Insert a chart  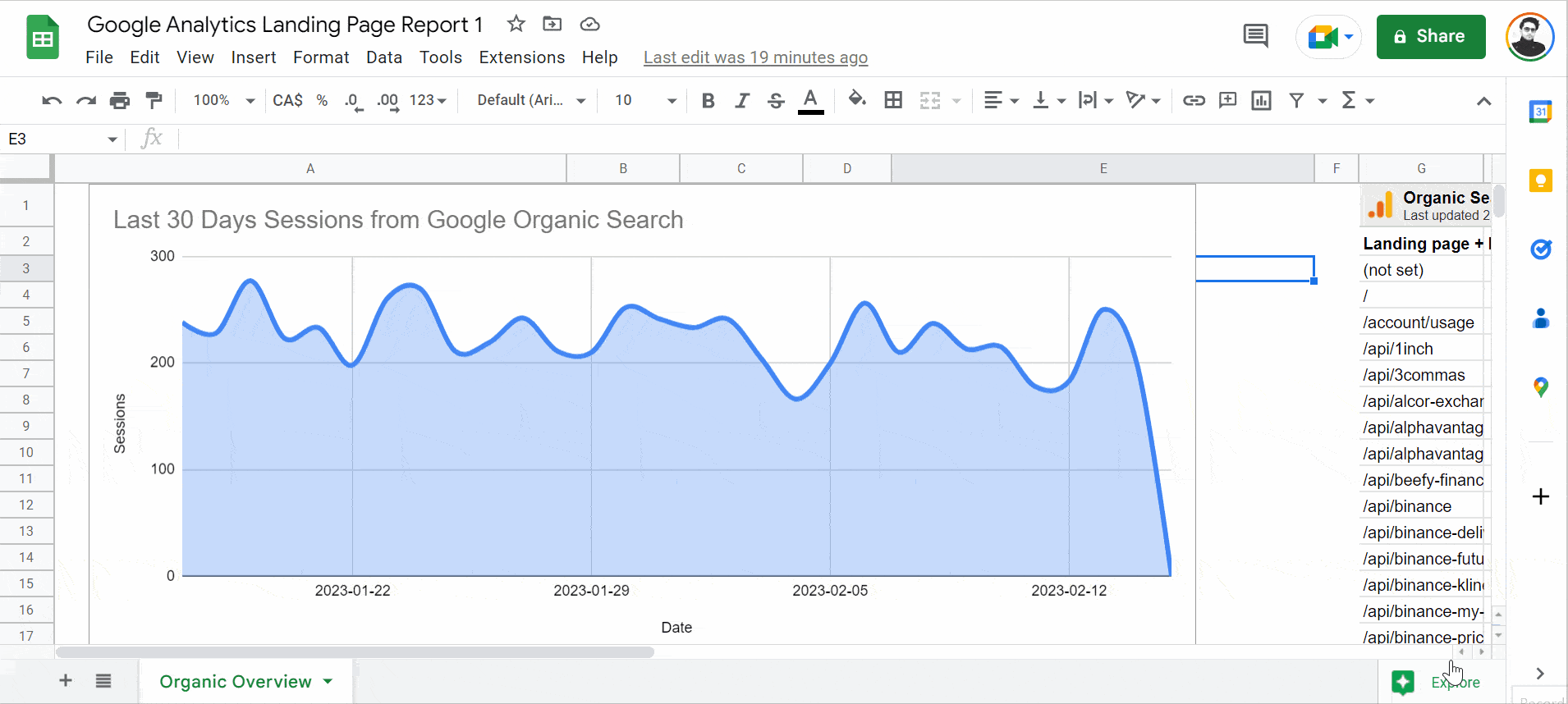[x=1262, y=100]
